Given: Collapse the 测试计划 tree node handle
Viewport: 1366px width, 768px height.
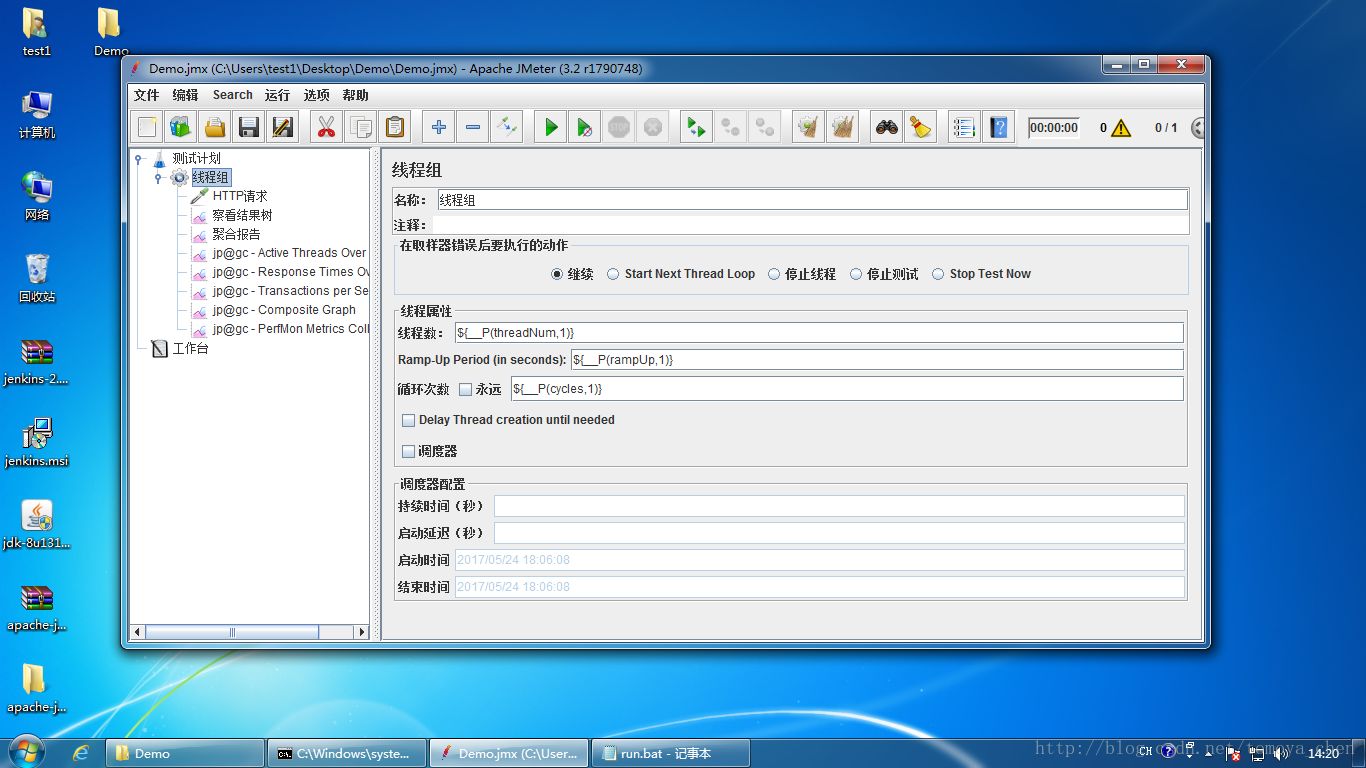Looking at the screenshot, I should coord(139,158).
